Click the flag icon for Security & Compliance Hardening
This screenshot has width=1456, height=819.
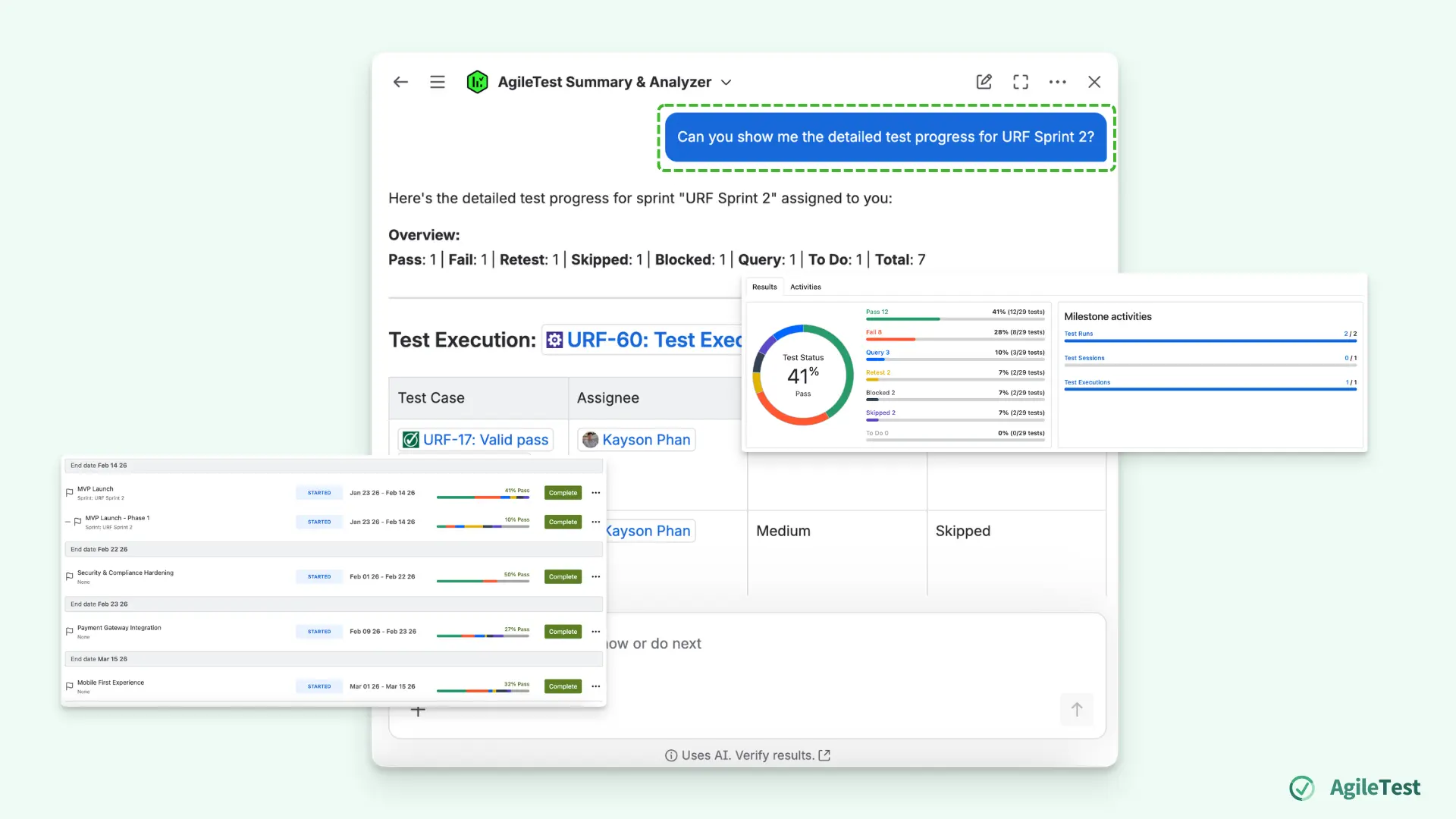[x=69, y=576]
